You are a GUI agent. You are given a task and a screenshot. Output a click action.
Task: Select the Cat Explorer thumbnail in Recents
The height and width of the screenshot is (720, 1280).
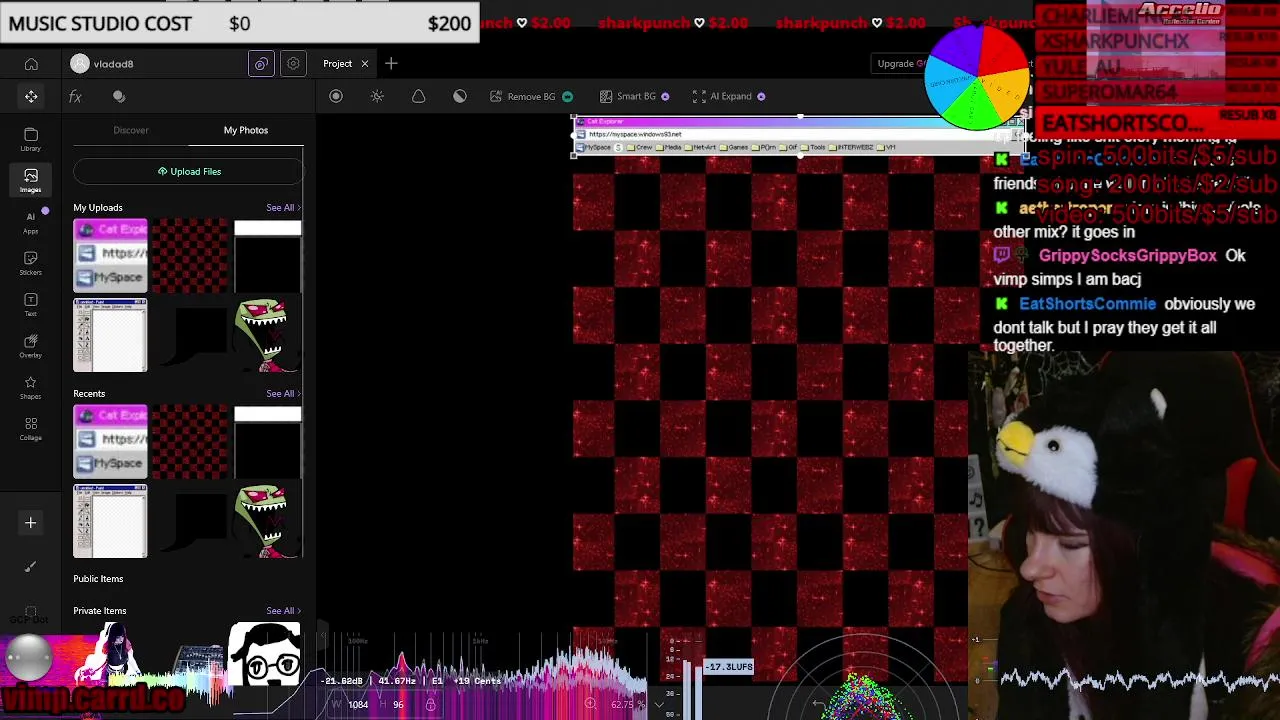(110, 441)
